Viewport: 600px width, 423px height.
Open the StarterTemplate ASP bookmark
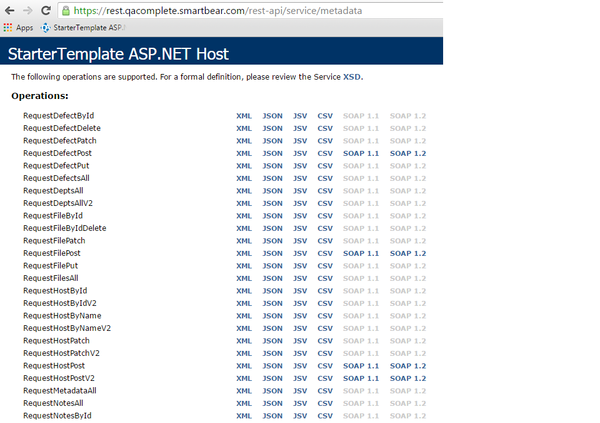click(x=83, y=28)
